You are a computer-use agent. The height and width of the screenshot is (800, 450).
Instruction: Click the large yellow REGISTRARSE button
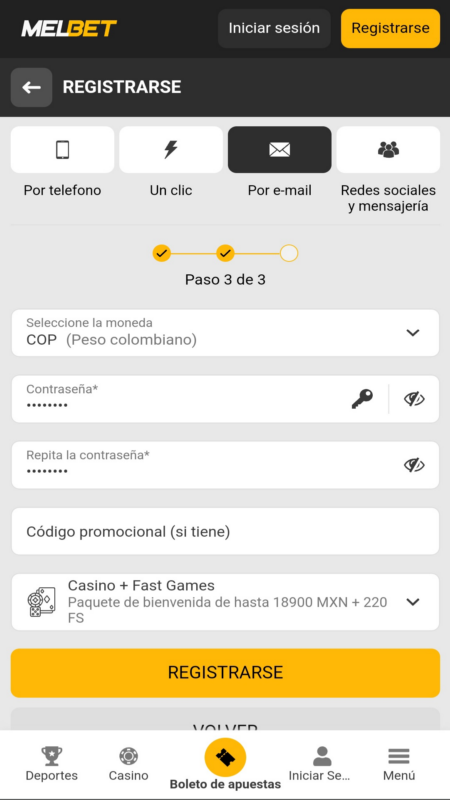(225, 672)
